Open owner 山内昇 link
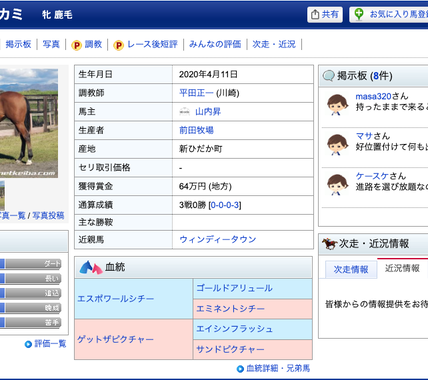The image size is (428, 380). [208, 111]
